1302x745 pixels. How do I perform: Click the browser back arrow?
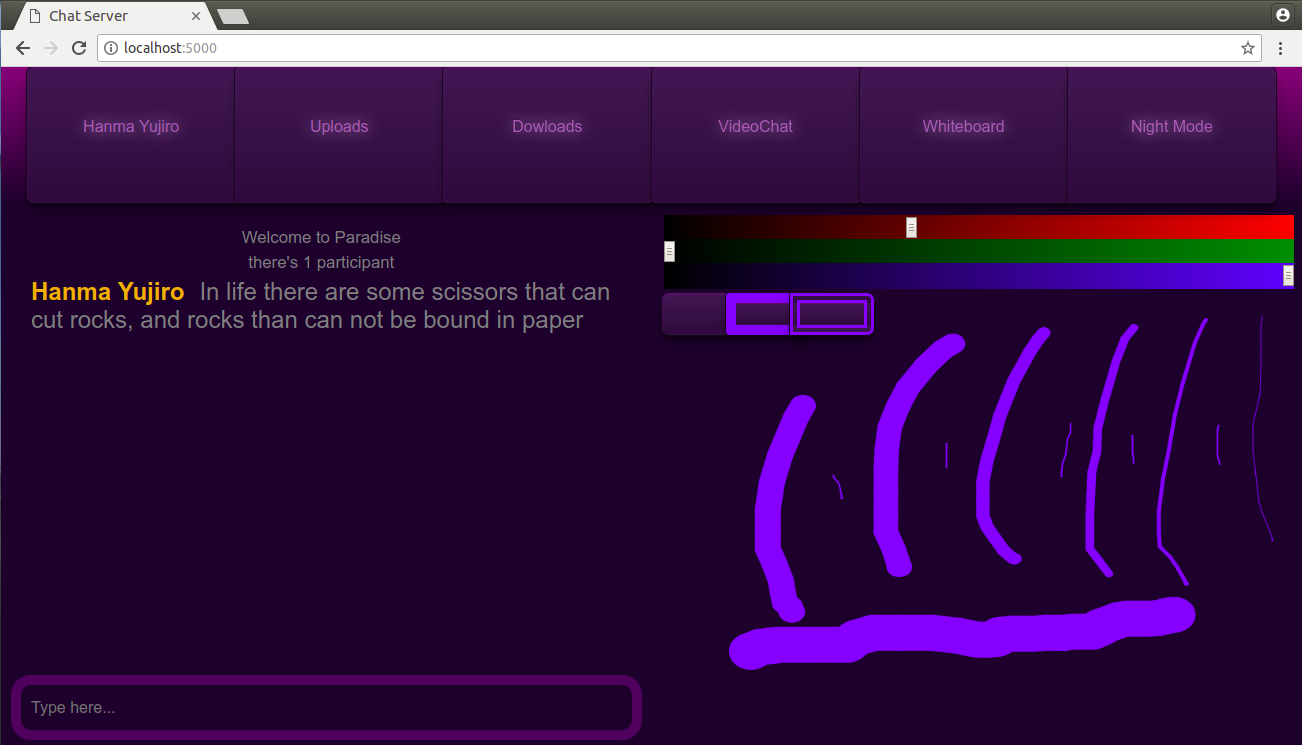click(x=23, y=48)
